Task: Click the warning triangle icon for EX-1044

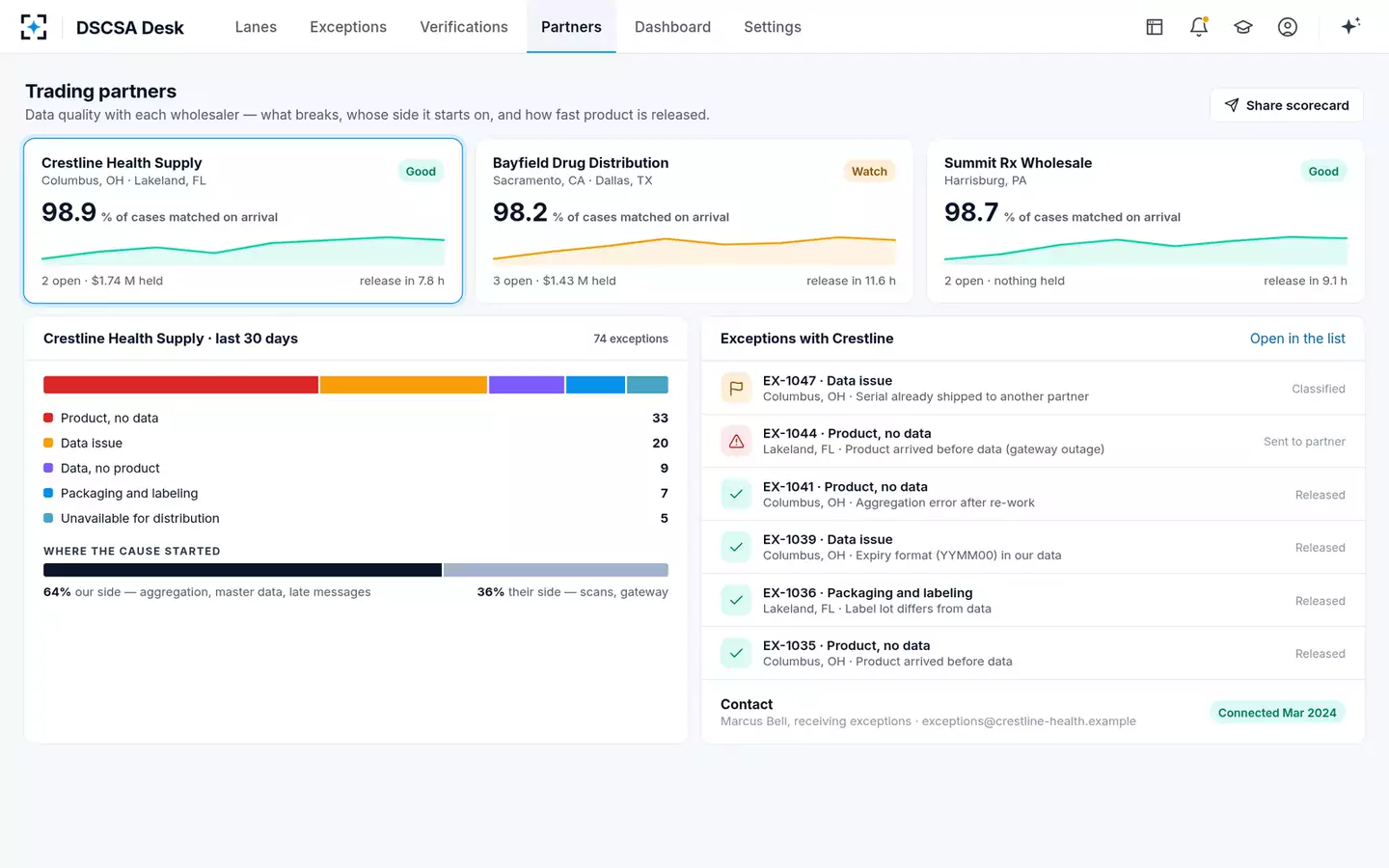Action: coord(736,441)
